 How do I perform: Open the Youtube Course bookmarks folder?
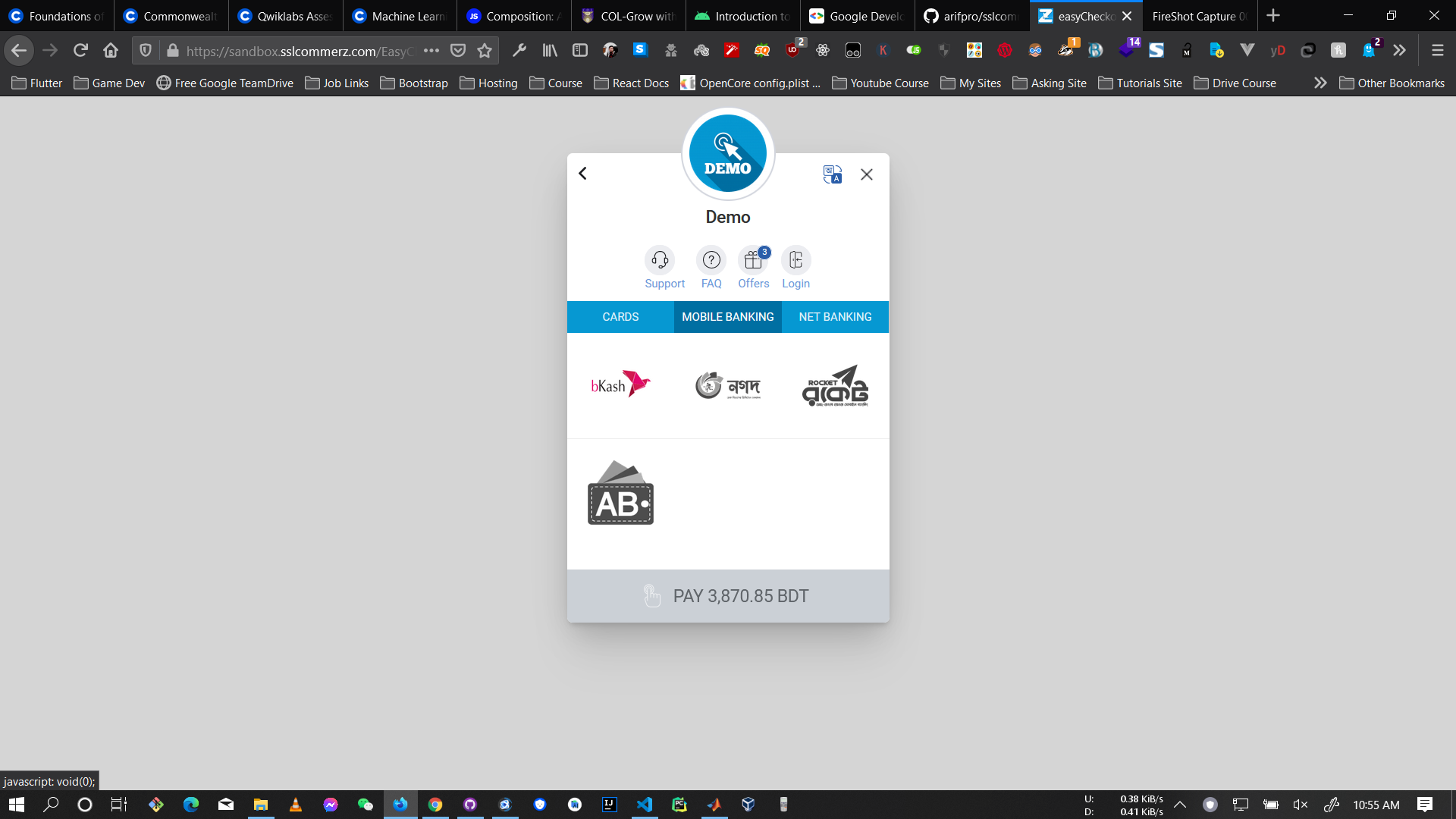tap(880, 83)
